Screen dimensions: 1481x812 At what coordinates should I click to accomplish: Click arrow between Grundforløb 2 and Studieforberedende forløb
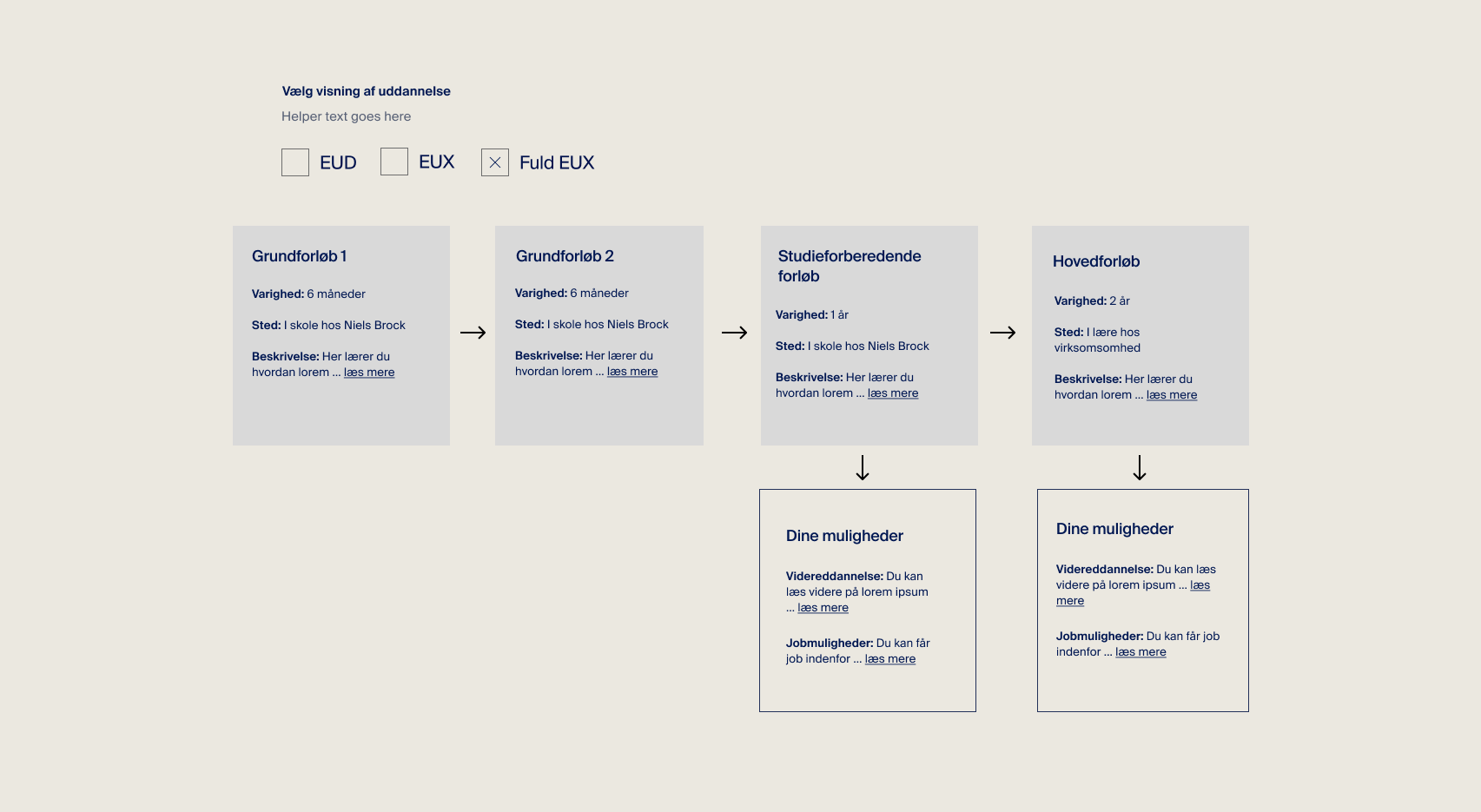tap(734, 333)
